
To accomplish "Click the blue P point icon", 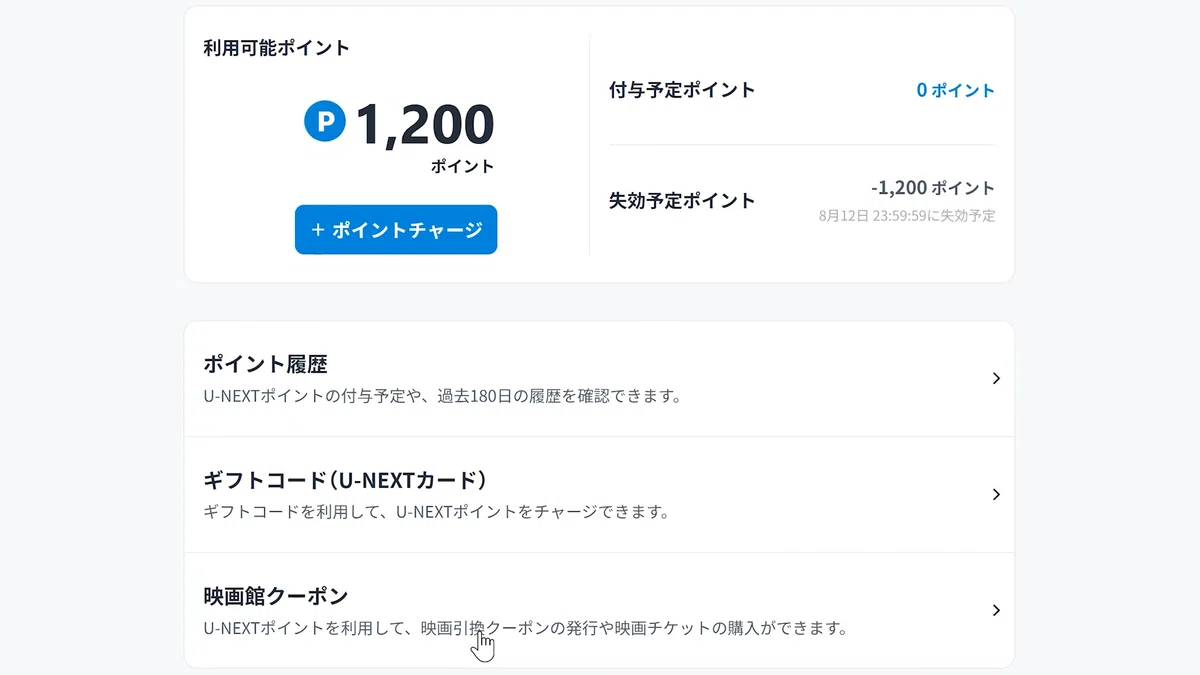I will (x=325, y=123).
